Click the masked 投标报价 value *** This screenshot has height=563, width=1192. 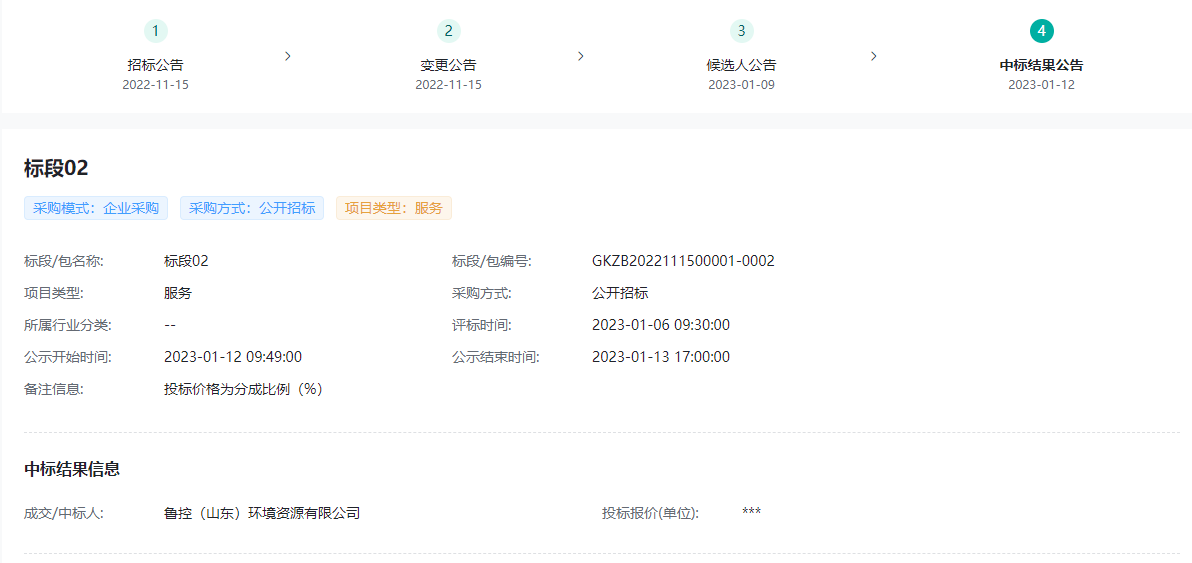[751, 513]
